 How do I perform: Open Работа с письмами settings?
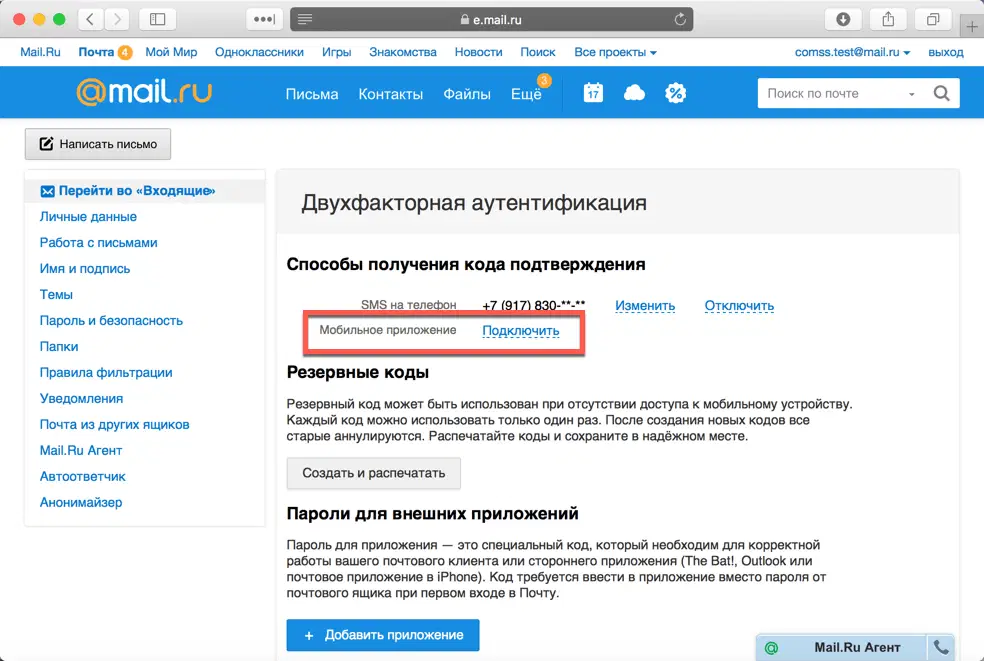coord(99,242)
